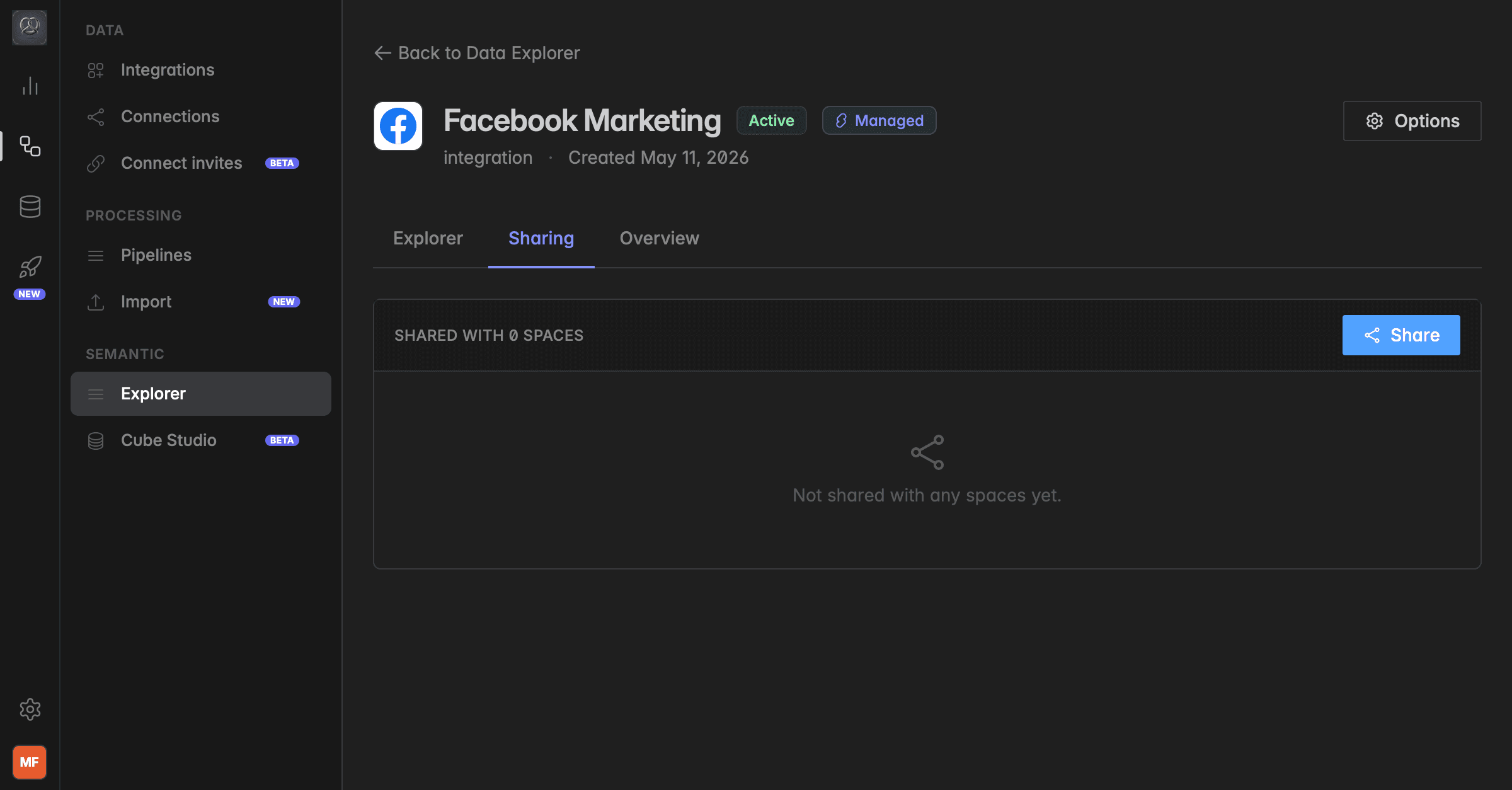The image size is (1512, 790).
Task: Open the database cylinder icon in rail
Action: pos(30,207)
